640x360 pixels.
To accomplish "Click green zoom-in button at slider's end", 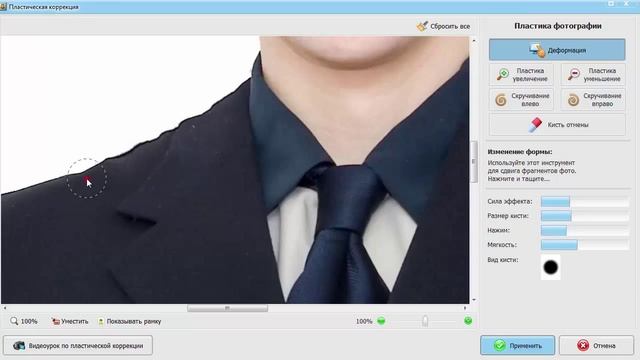I will [x=468, y=321].
